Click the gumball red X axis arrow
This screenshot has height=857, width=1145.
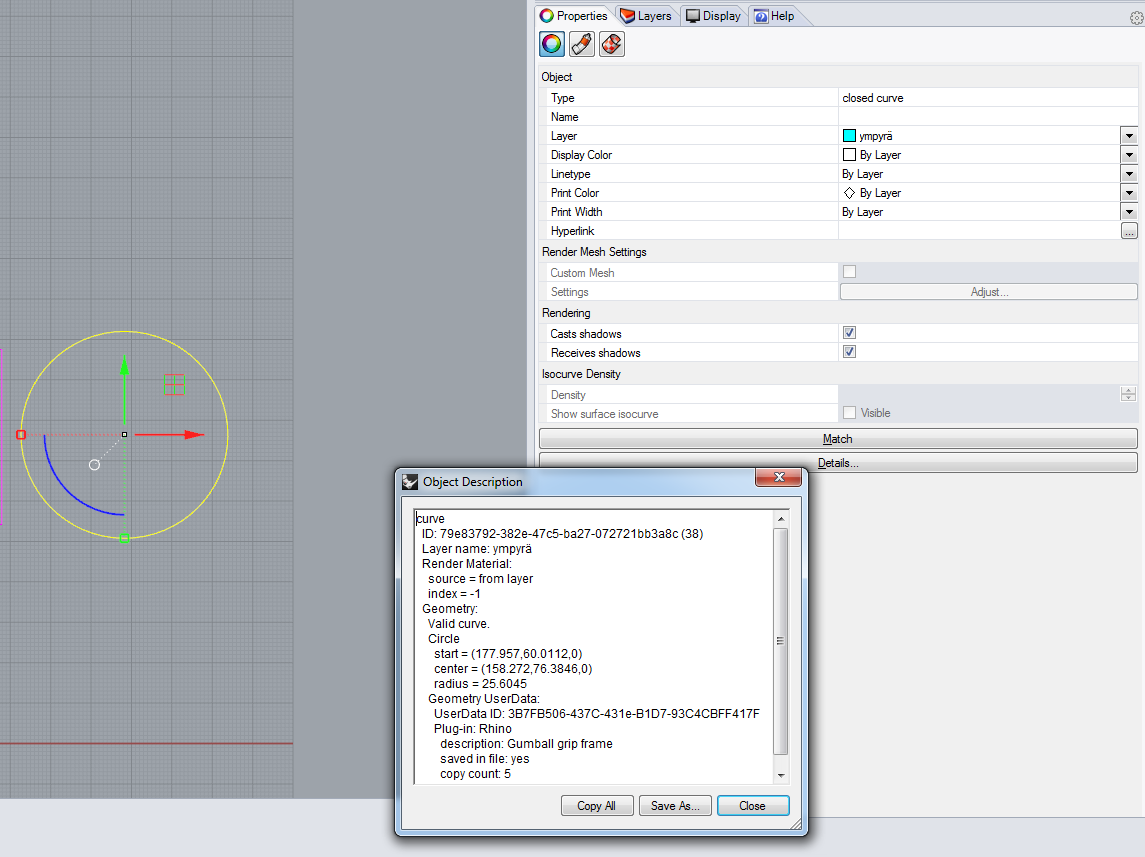pyautogui.click(x=169, y=434)
